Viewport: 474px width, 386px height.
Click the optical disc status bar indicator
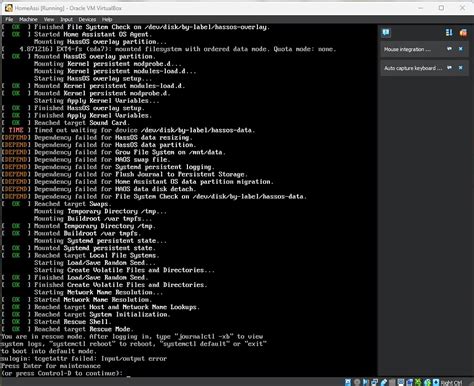tap(357, 382)
